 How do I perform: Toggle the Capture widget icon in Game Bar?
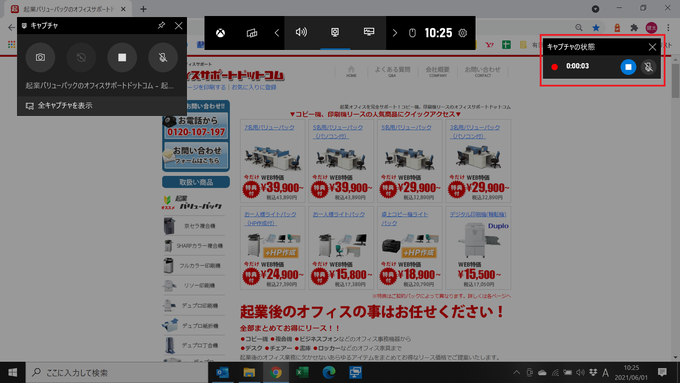(x=335, y=33)
